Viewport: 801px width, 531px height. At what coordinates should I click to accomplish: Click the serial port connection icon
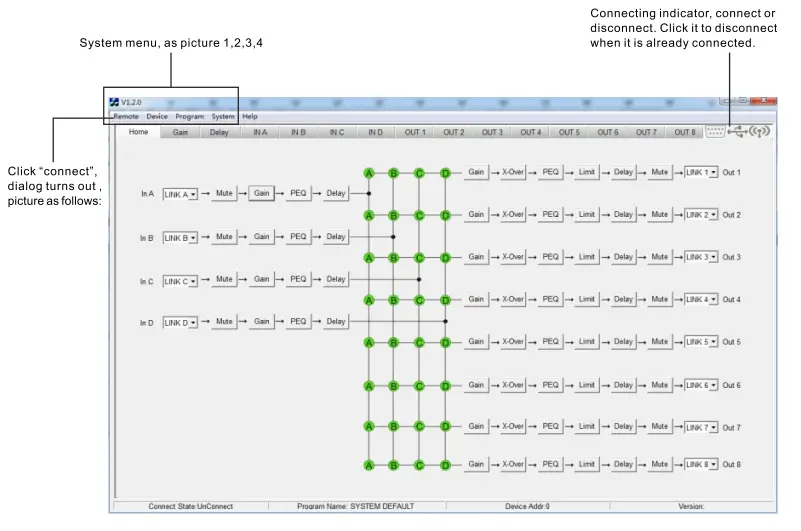(715, 132)
